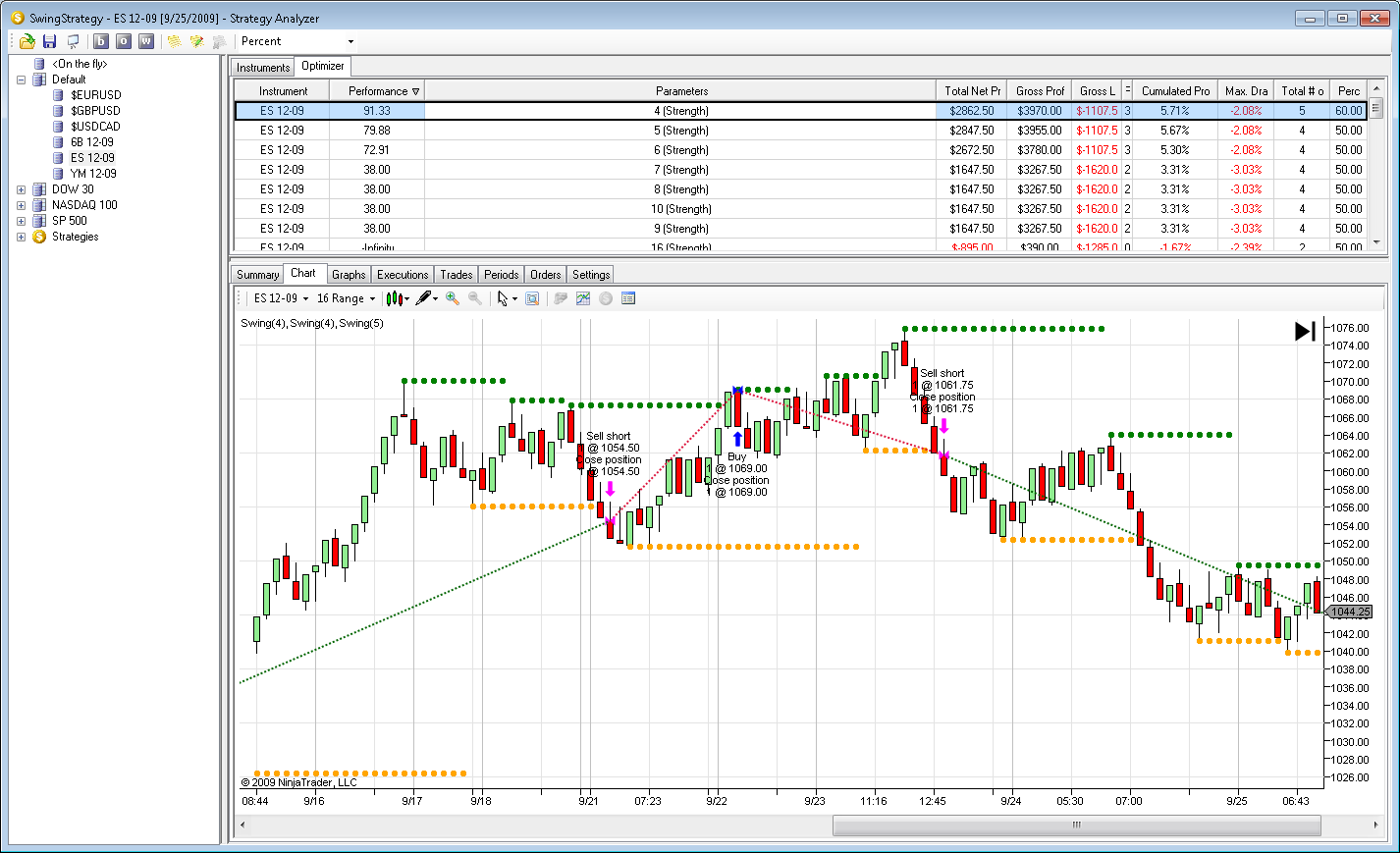This screenshot has height=853, width=1400.
Task: Click the blue floppy disk save icon
Action: [x=49, y=41]
